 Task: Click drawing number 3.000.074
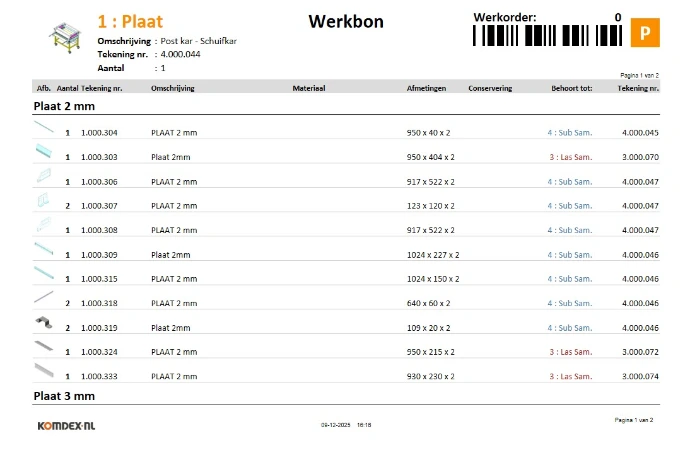click(x=640, y=376)
